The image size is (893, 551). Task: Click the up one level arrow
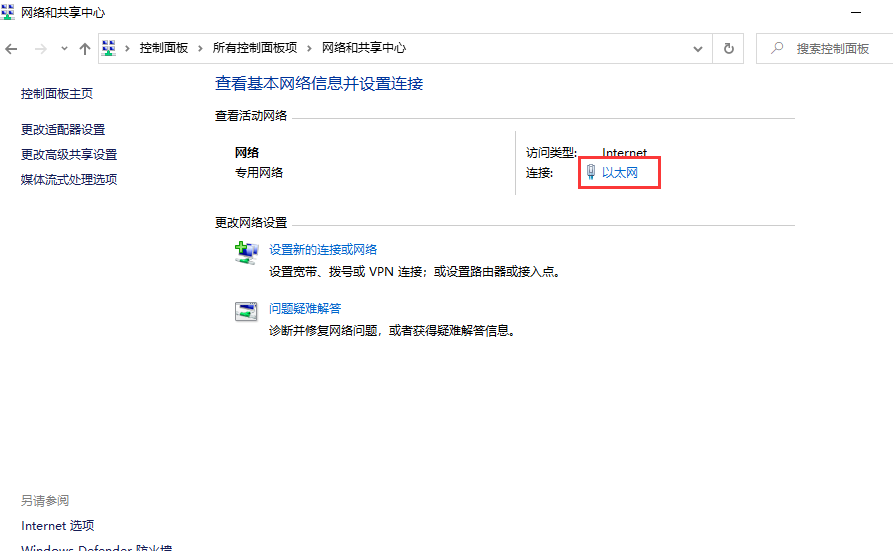point(85,48)
